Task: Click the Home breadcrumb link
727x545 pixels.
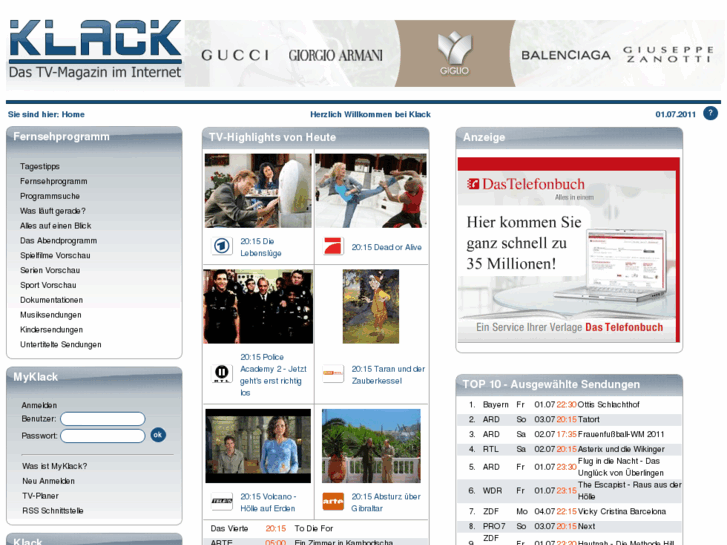Action: click(x=73, y=114)
